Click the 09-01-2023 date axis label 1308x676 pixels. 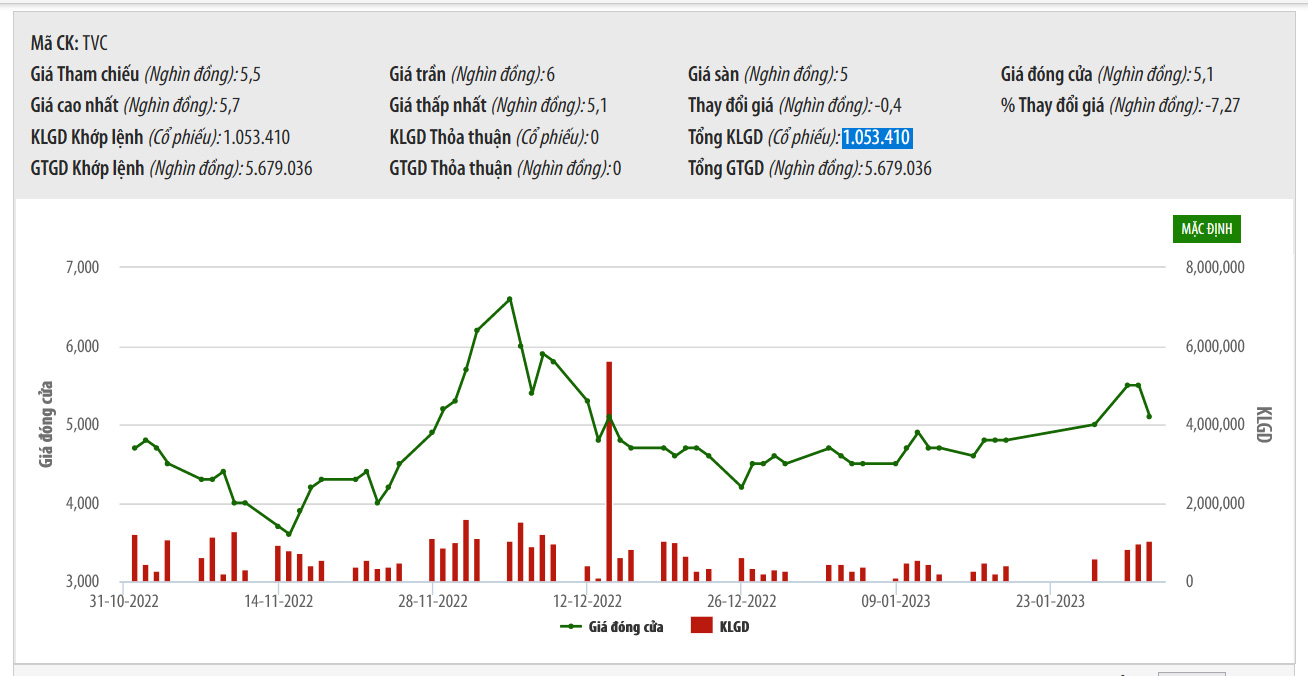896,601
